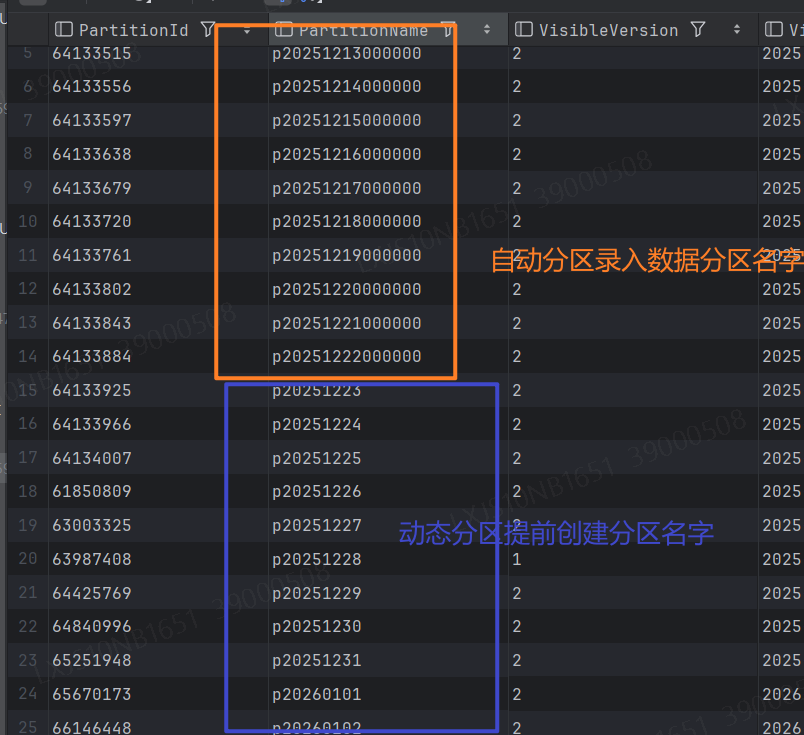The image size is (804, 735).
Task: Toggle sort arrows on the VisibleVersion column
Action: (x=737, y=30)
